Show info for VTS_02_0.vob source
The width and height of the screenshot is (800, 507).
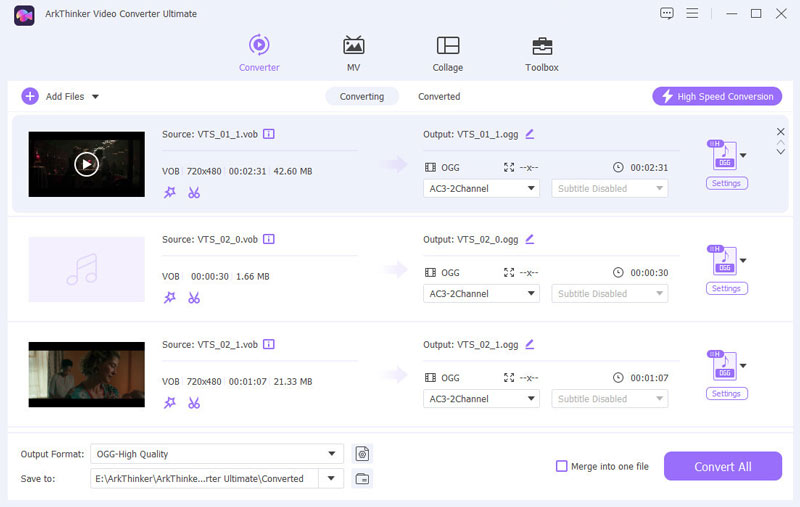(x=268, y=239)
